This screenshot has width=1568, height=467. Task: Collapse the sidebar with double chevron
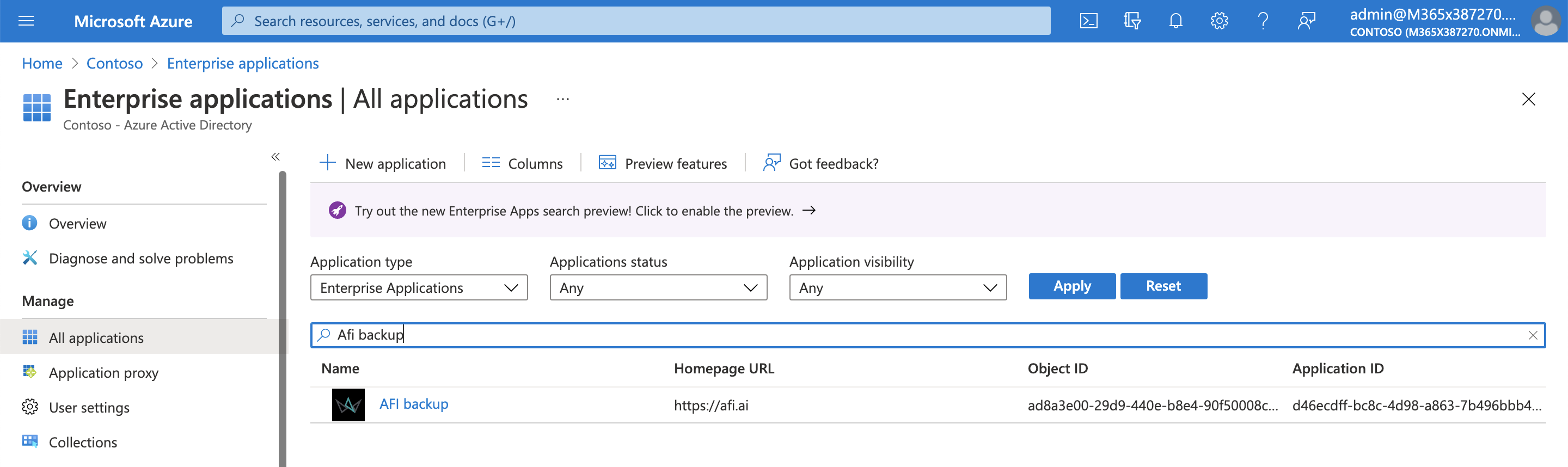click(275, 157)
